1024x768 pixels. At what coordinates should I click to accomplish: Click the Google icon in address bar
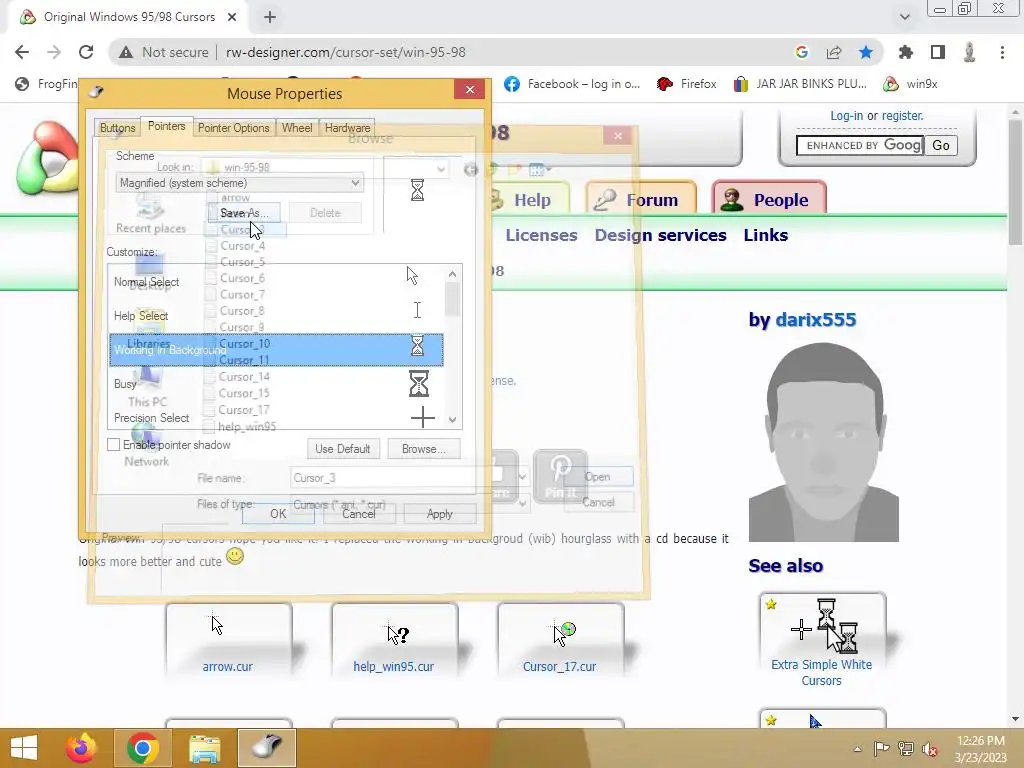[x=802, y=52]
